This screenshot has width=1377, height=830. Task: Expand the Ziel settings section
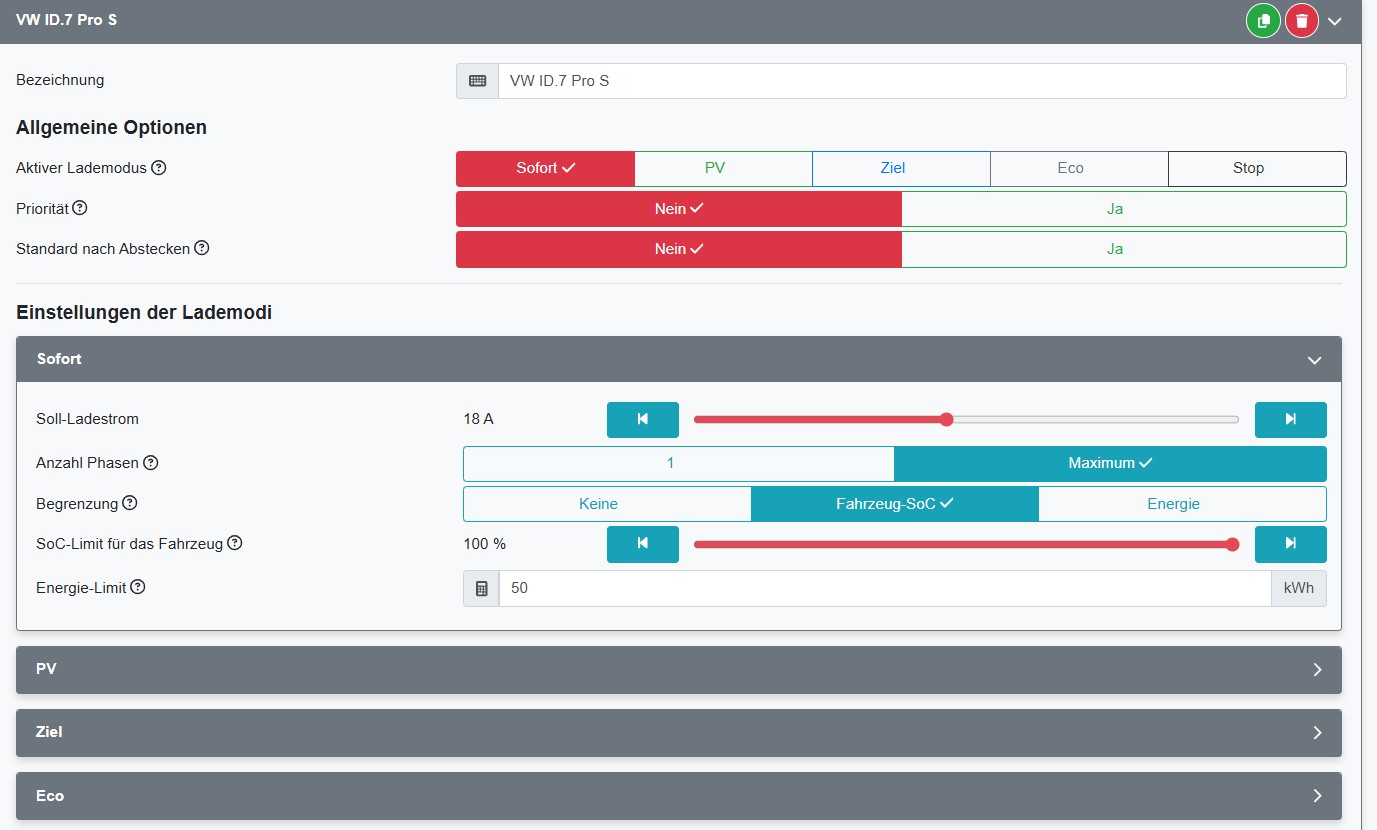(679, 733)
